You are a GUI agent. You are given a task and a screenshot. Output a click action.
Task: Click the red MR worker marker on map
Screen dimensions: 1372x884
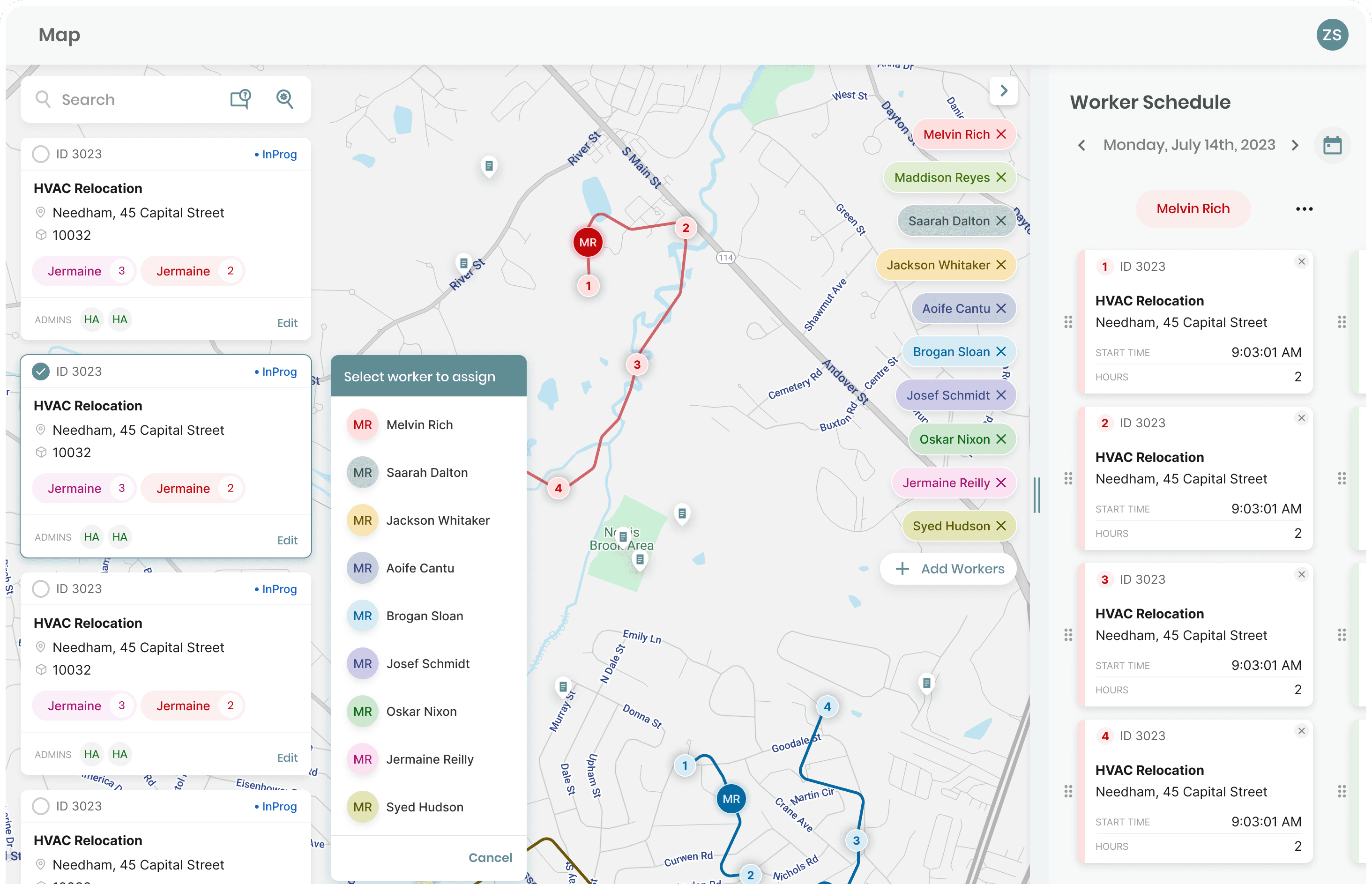coord(587,242)
